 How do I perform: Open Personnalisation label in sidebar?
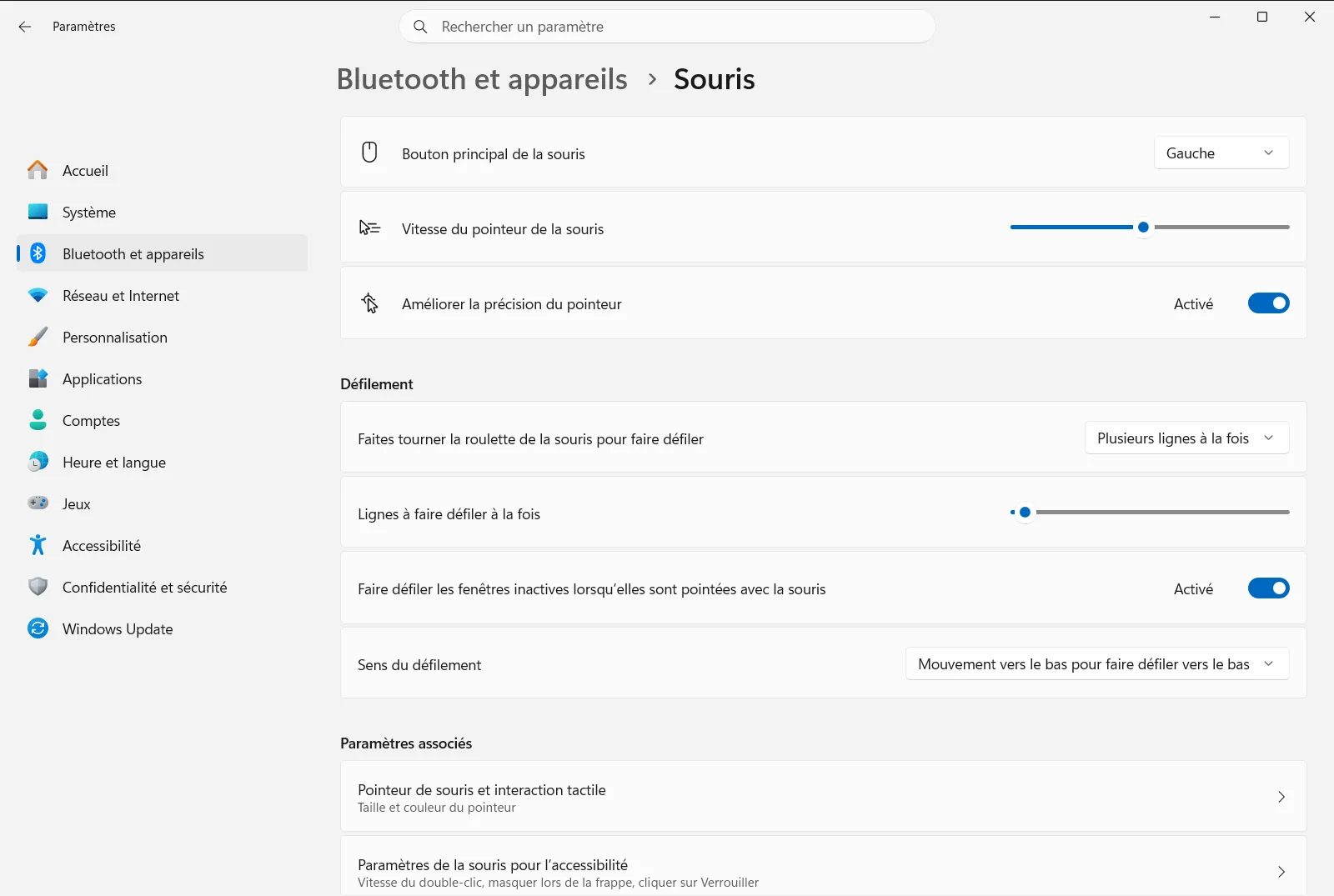115,337
